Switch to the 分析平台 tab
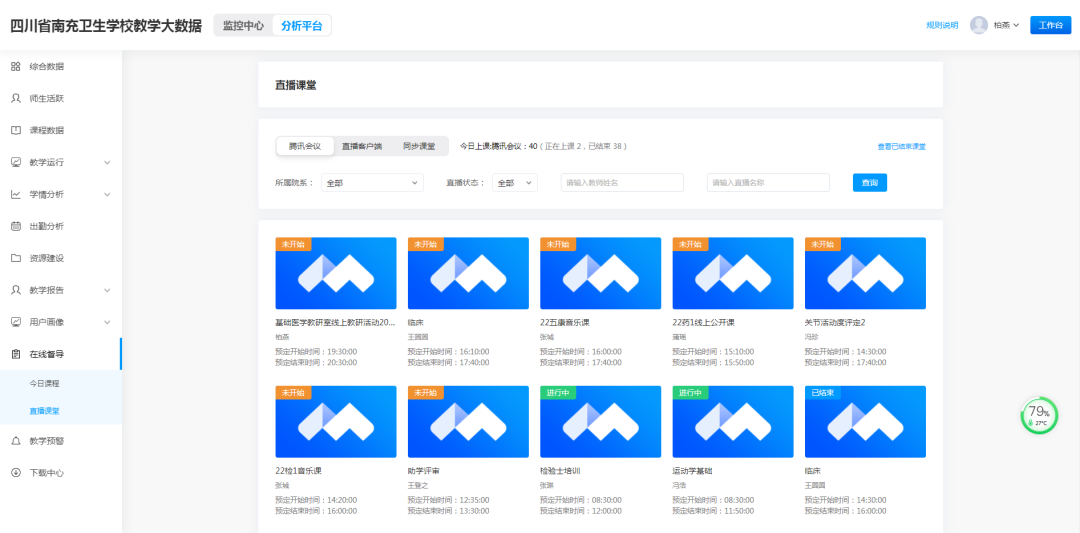Image resolution: width=1080 pixels, height=533 pixels. (302, 25)
